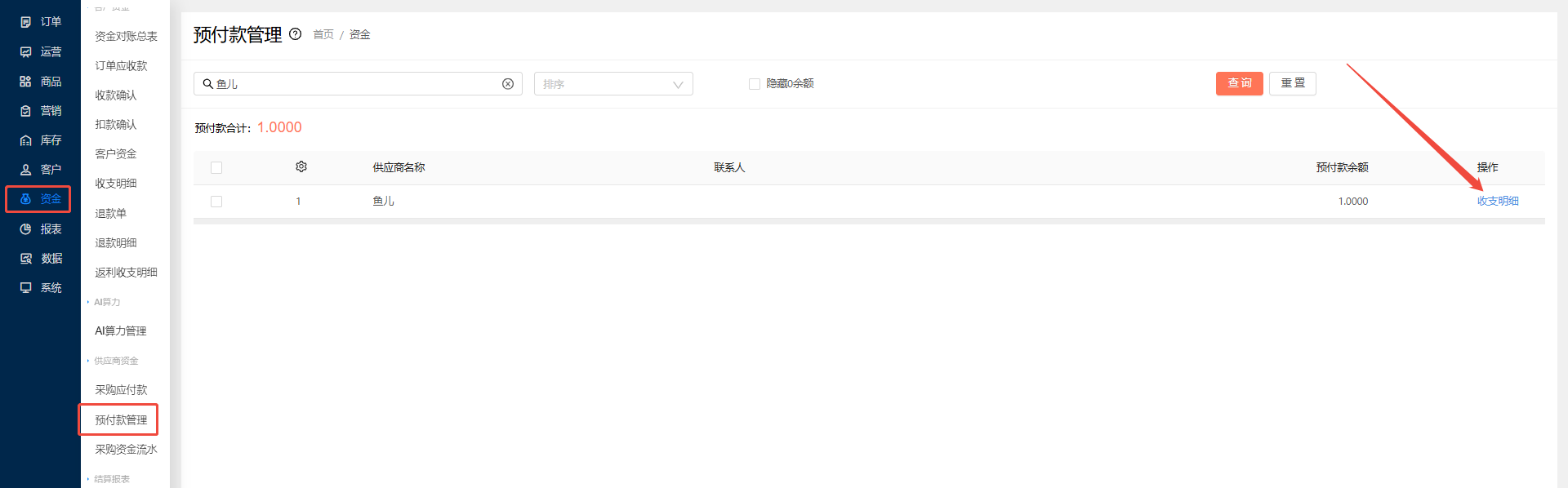Open 采购应付款 menu item
The width and height of the screenshot is (1568, 488).
point(121,390)
